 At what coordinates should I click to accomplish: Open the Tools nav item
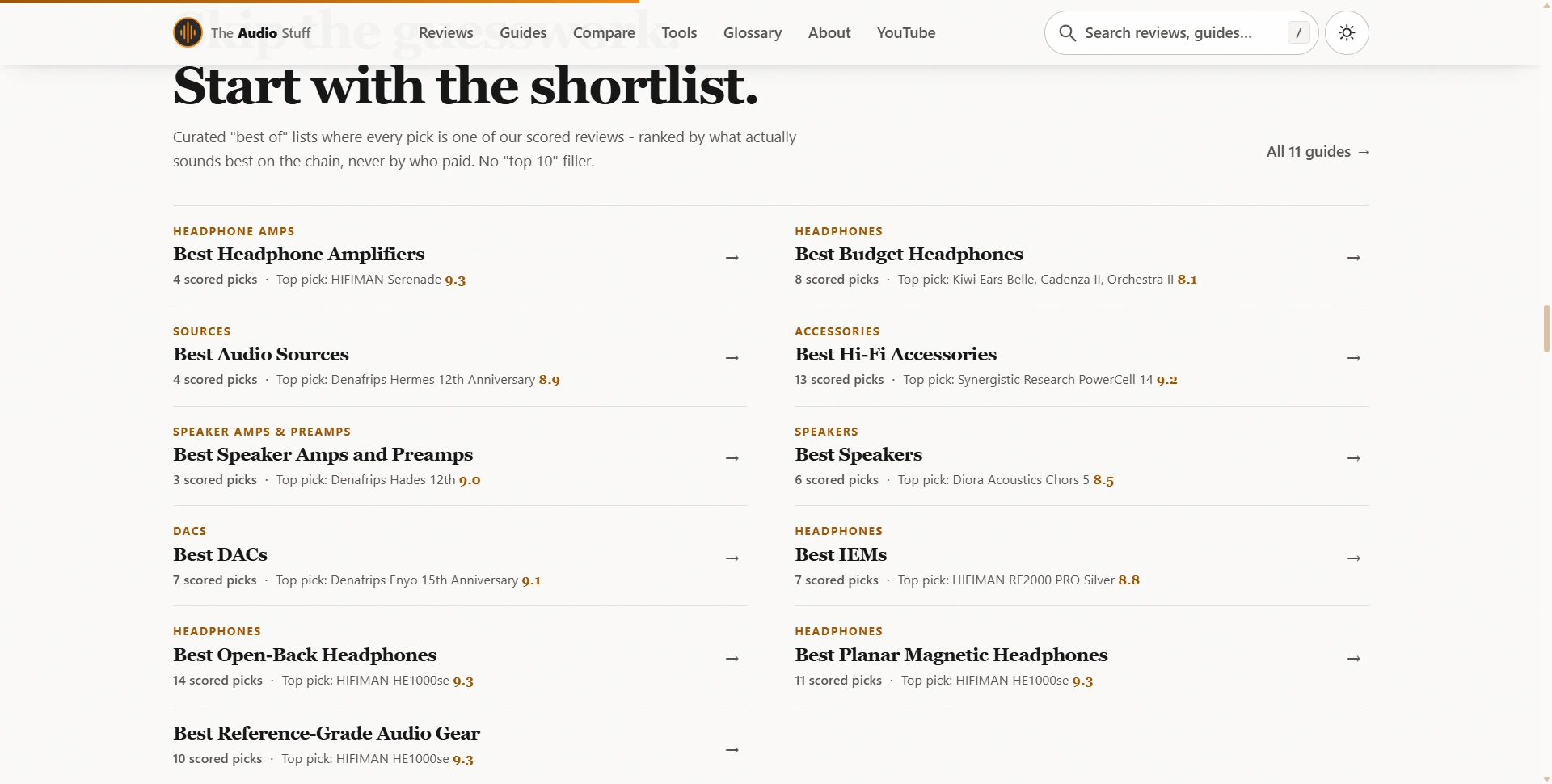coord(679,32)
